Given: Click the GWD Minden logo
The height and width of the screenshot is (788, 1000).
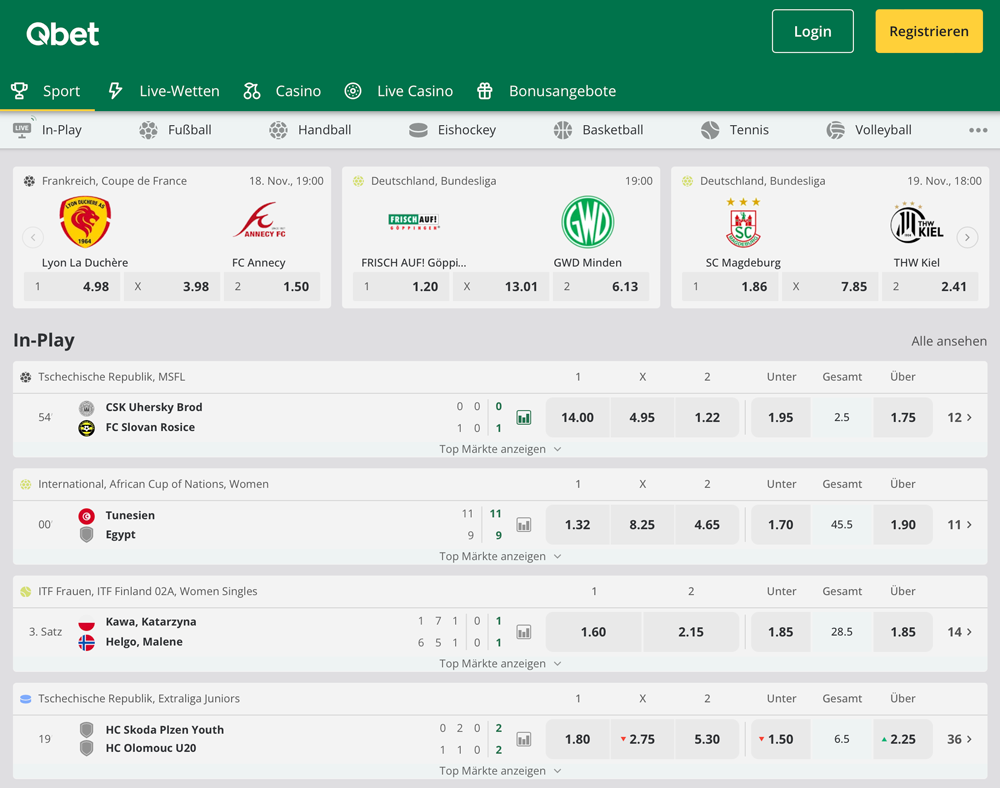Looking at the screenshot, I should (587, 222).
